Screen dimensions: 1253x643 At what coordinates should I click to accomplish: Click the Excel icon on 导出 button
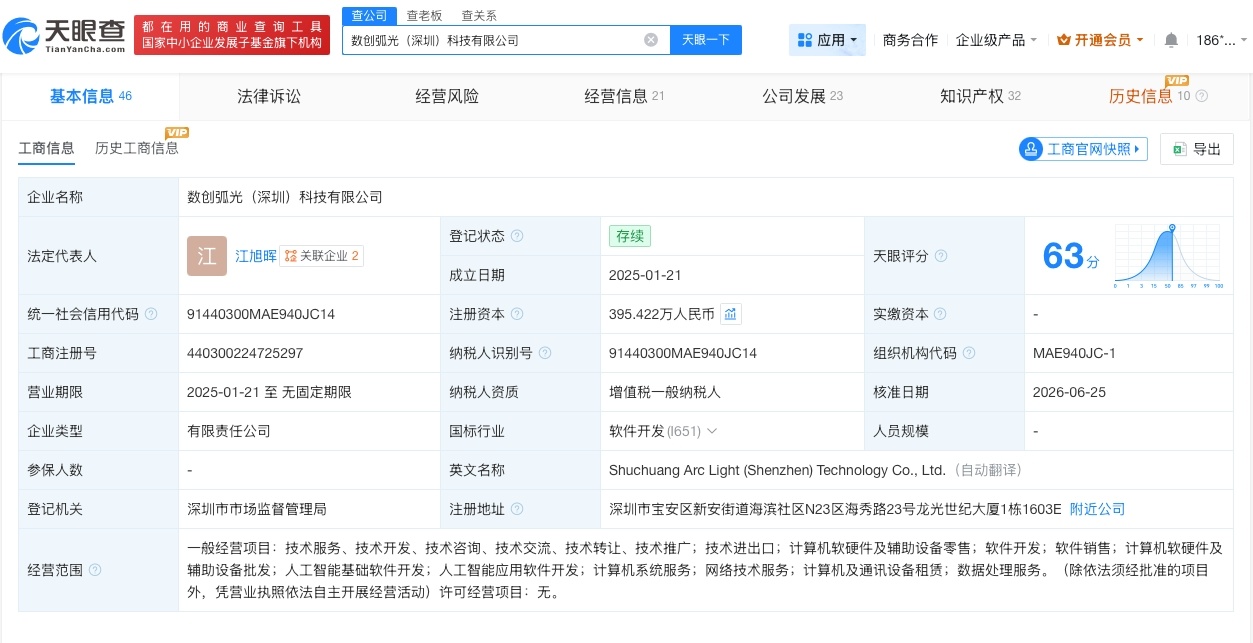(x=1179, y=149)
